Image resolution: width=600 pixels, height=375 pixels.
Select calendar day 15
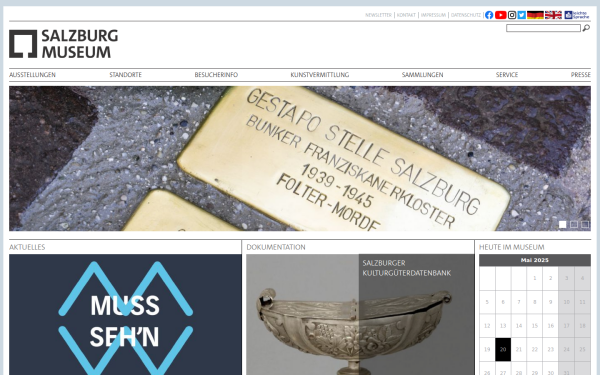tap(535, 326)
